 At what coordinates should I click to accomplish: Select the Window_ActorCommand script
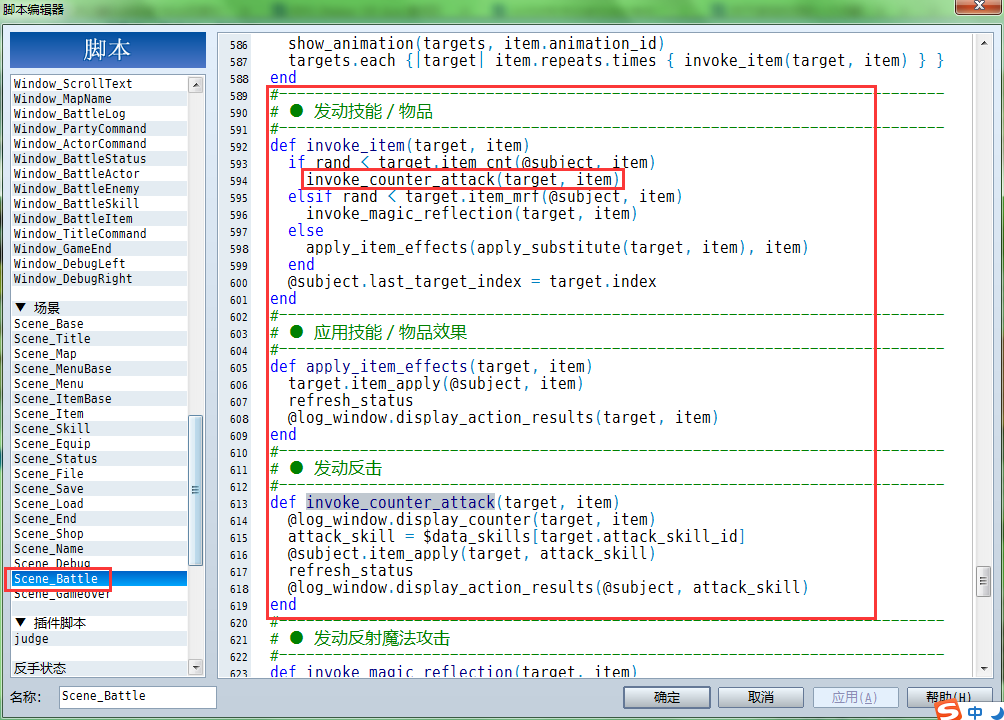(x=99, y=144)
